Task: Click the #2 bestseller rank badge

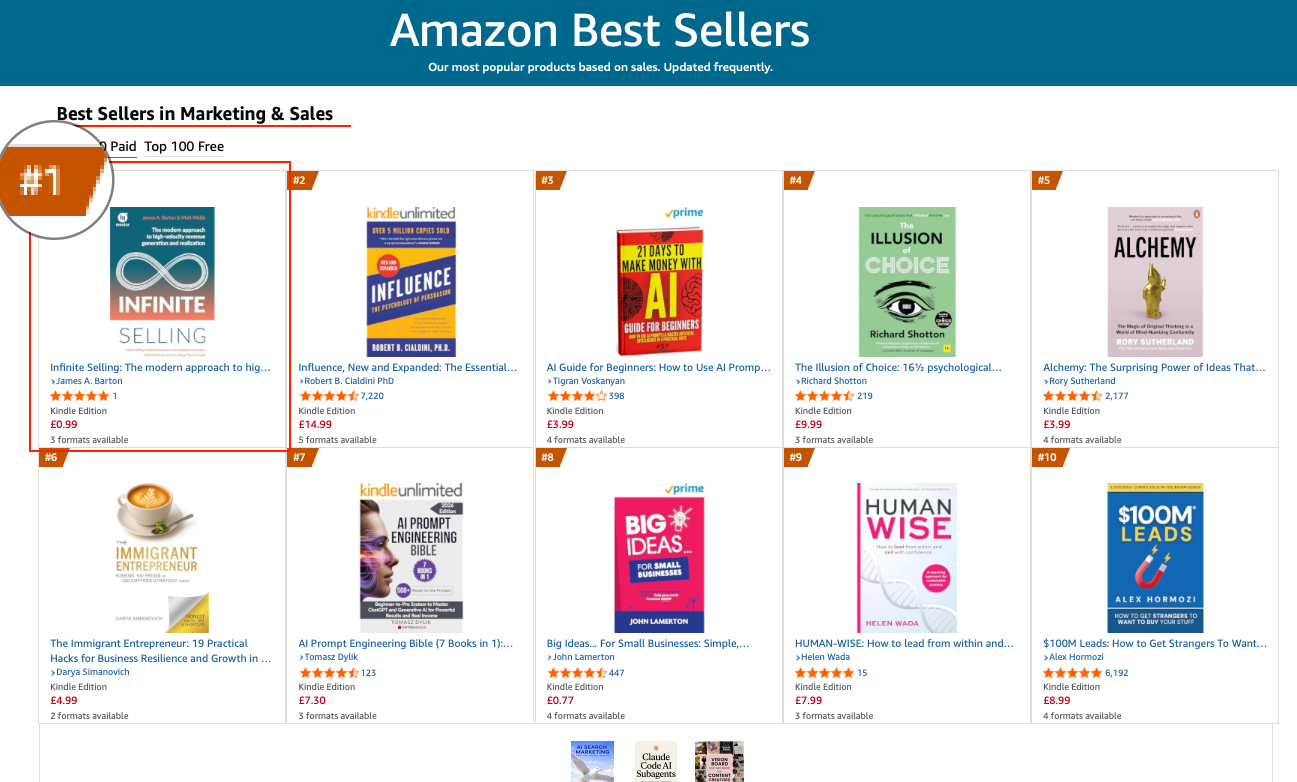Action: [x=300, y=181]
